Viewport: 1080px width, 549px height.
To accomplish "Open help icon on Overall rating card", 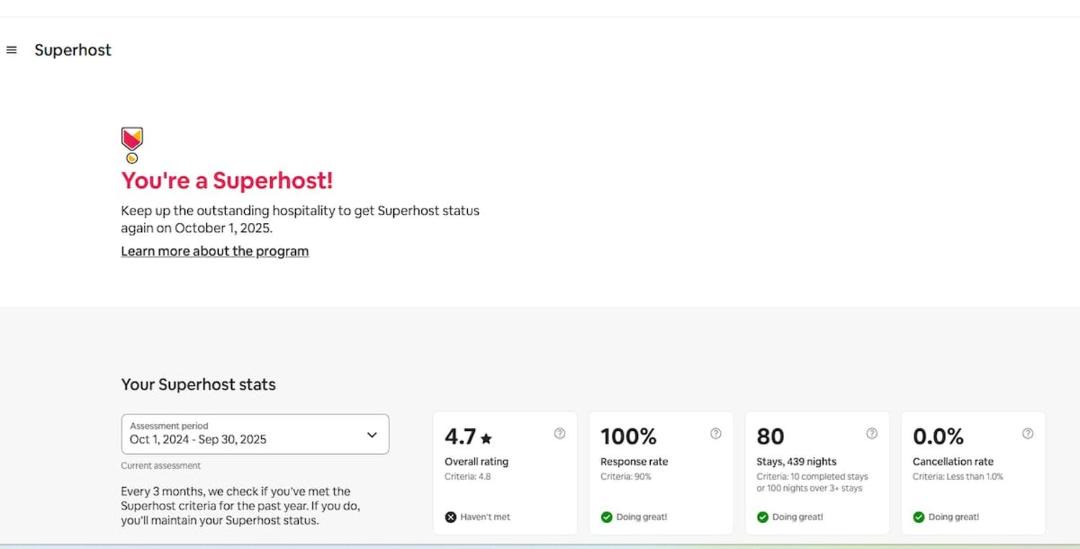I will coord(559,433).
